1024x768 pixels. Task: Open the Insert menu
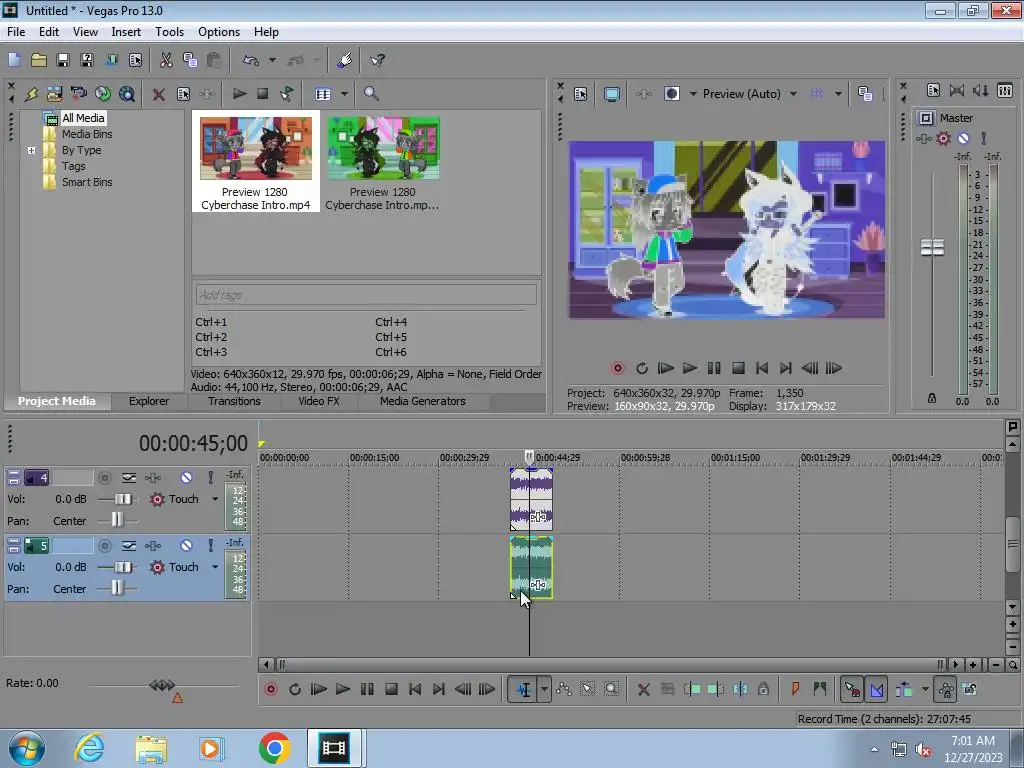click(126, 31)
